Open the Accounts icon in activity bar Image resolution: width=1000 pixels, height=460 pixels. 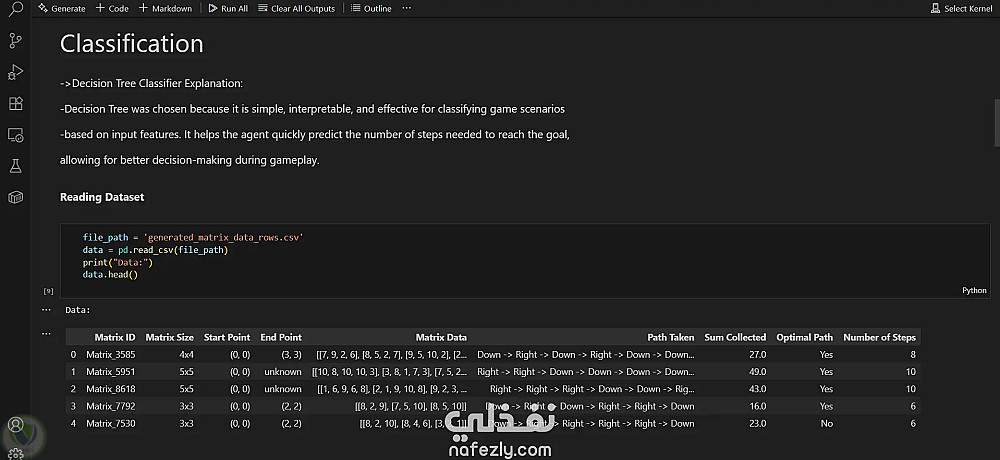point(15,425)
